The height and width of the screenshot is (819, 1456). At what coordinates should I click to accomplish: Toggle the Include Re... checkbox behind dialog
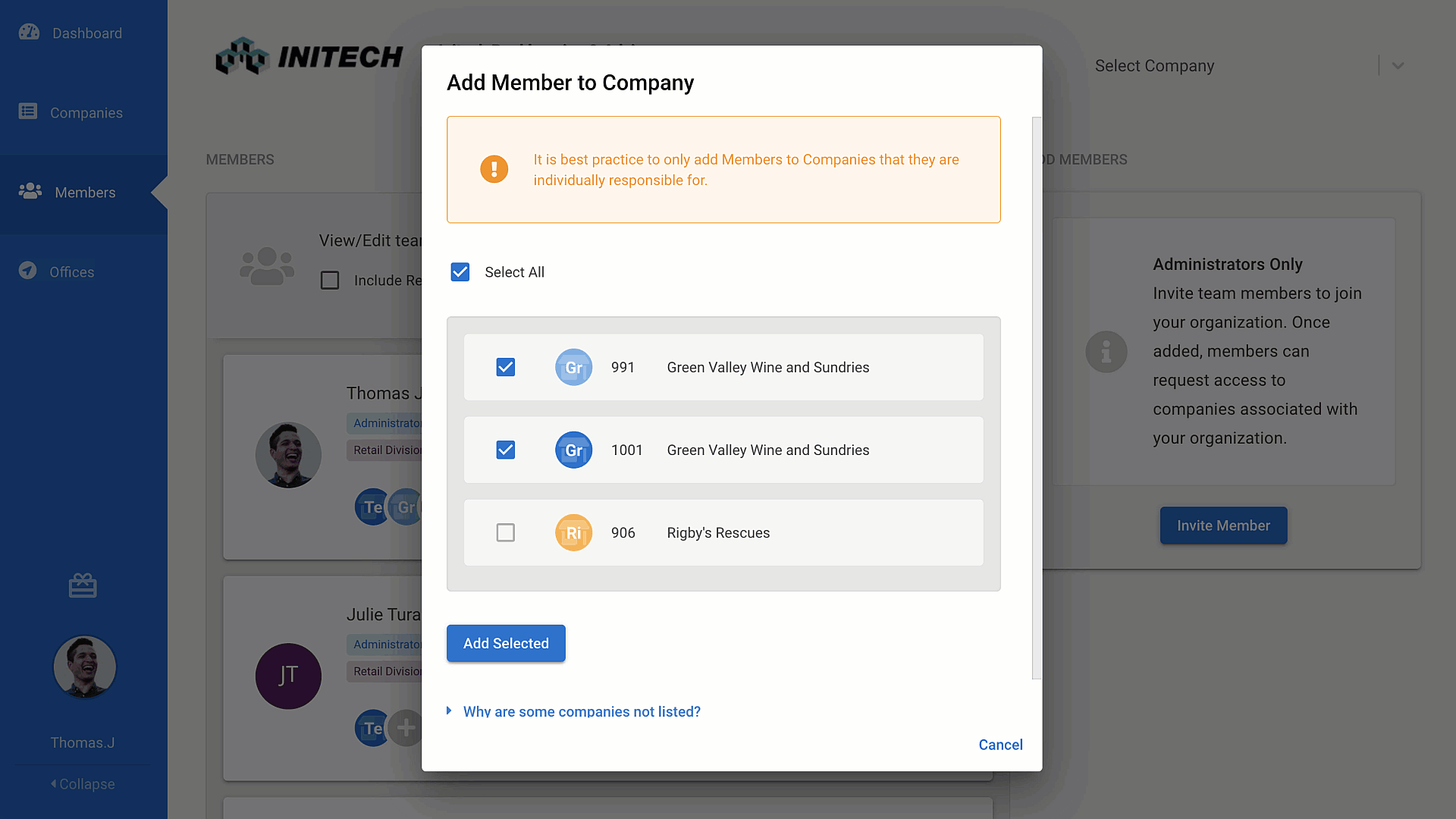point(330,281)
